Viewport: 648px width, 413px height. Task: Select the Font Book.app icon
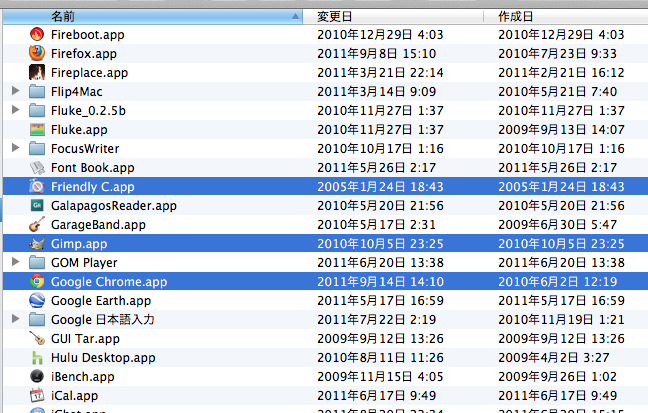pos(37,167)
